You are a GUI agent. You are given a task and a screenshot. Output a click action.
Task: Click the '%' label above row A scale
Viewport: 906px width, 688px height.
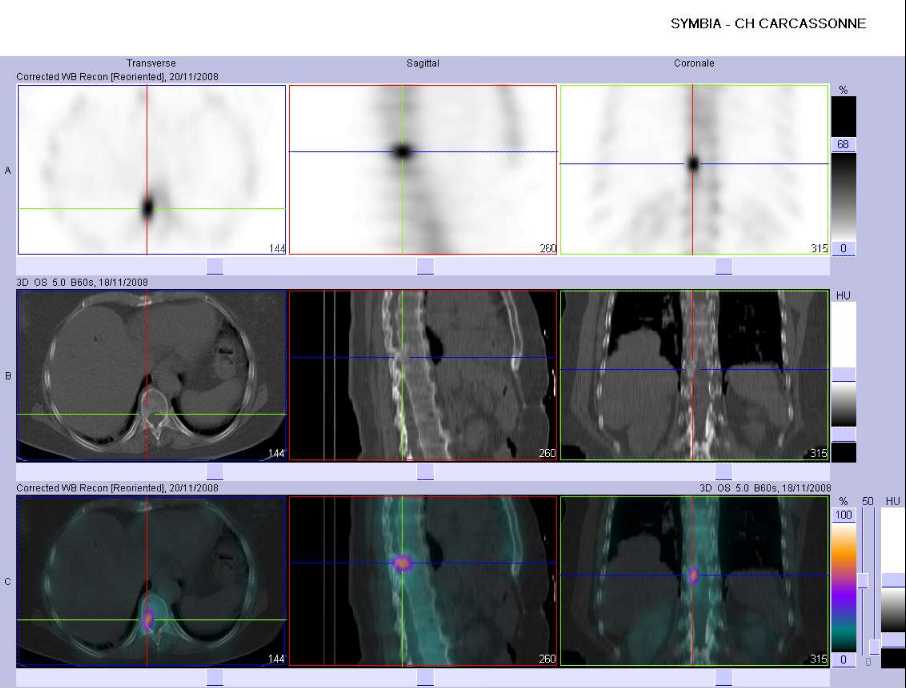tap(843, 90)
